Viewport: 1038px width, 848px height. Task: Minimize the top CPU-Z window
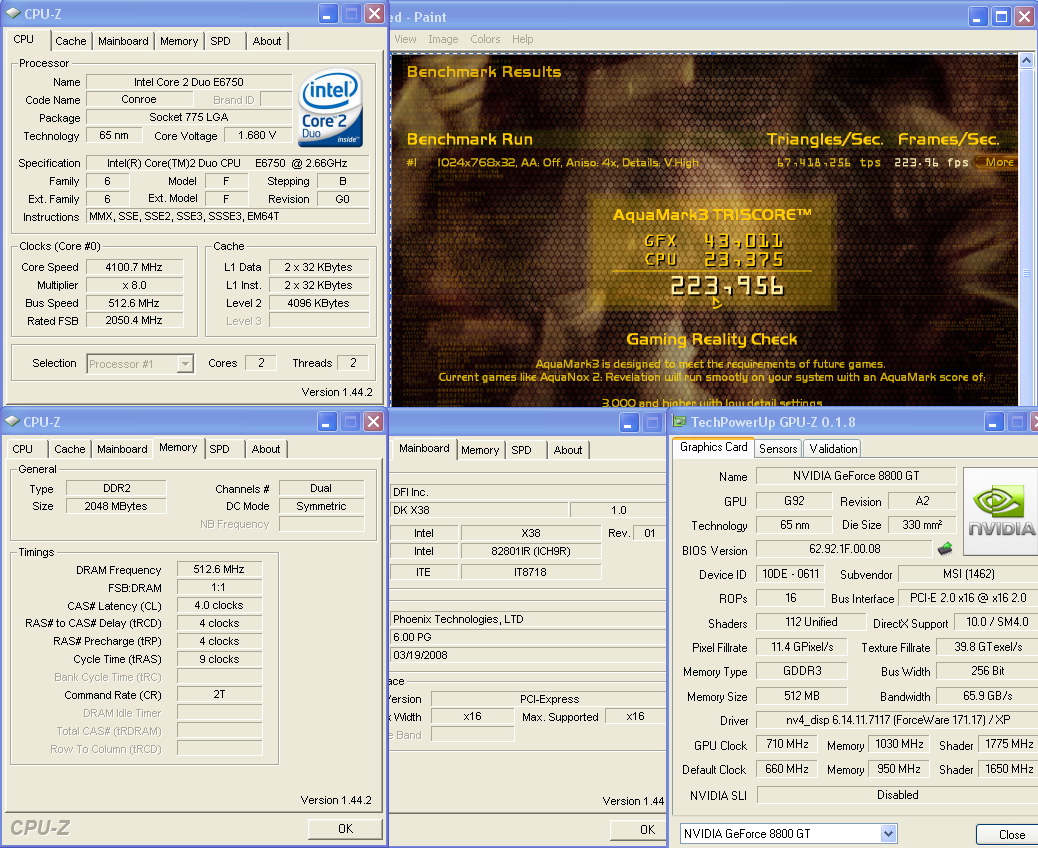point(328,14)
